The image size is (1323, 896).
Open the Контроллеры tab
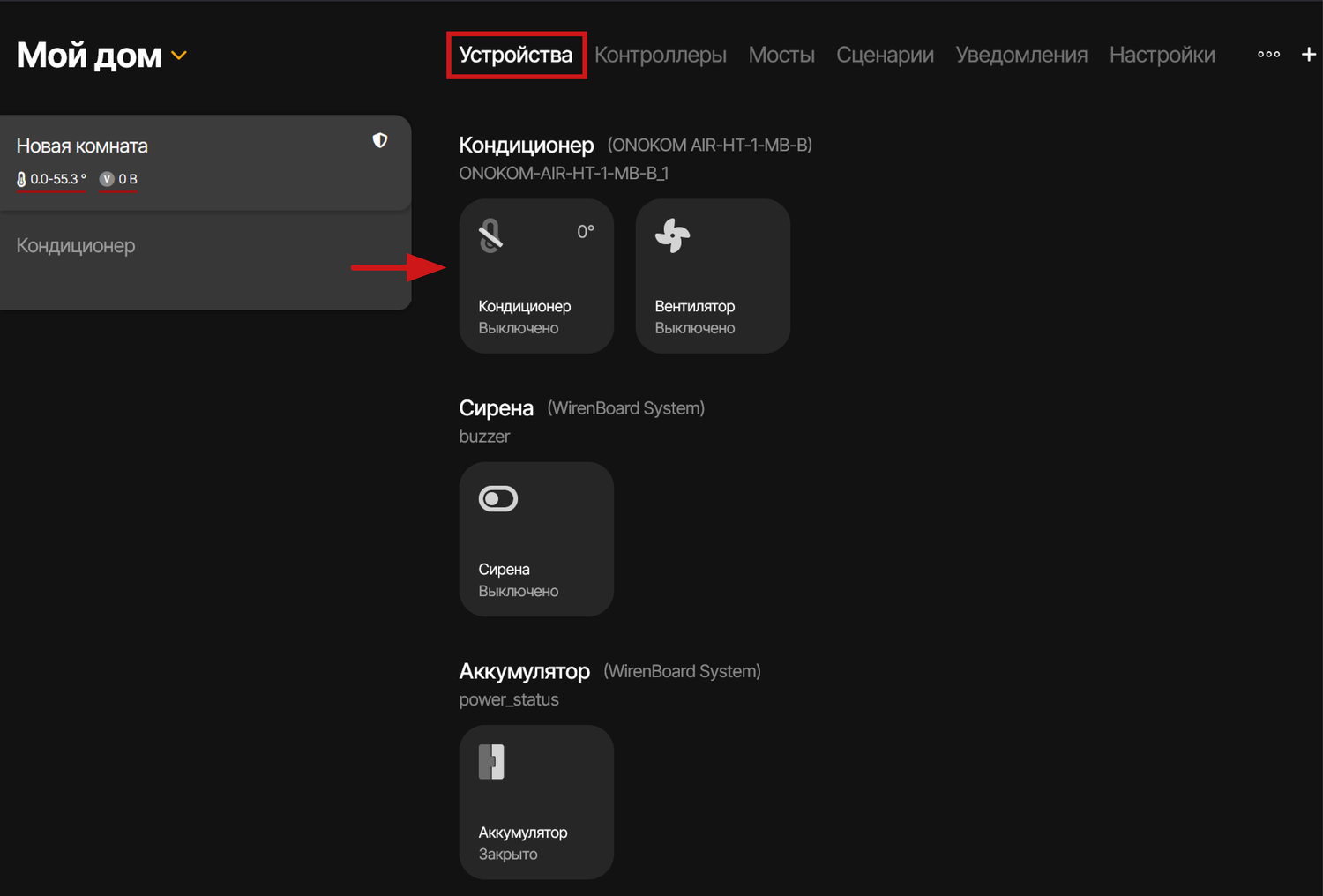click(661, 55)
